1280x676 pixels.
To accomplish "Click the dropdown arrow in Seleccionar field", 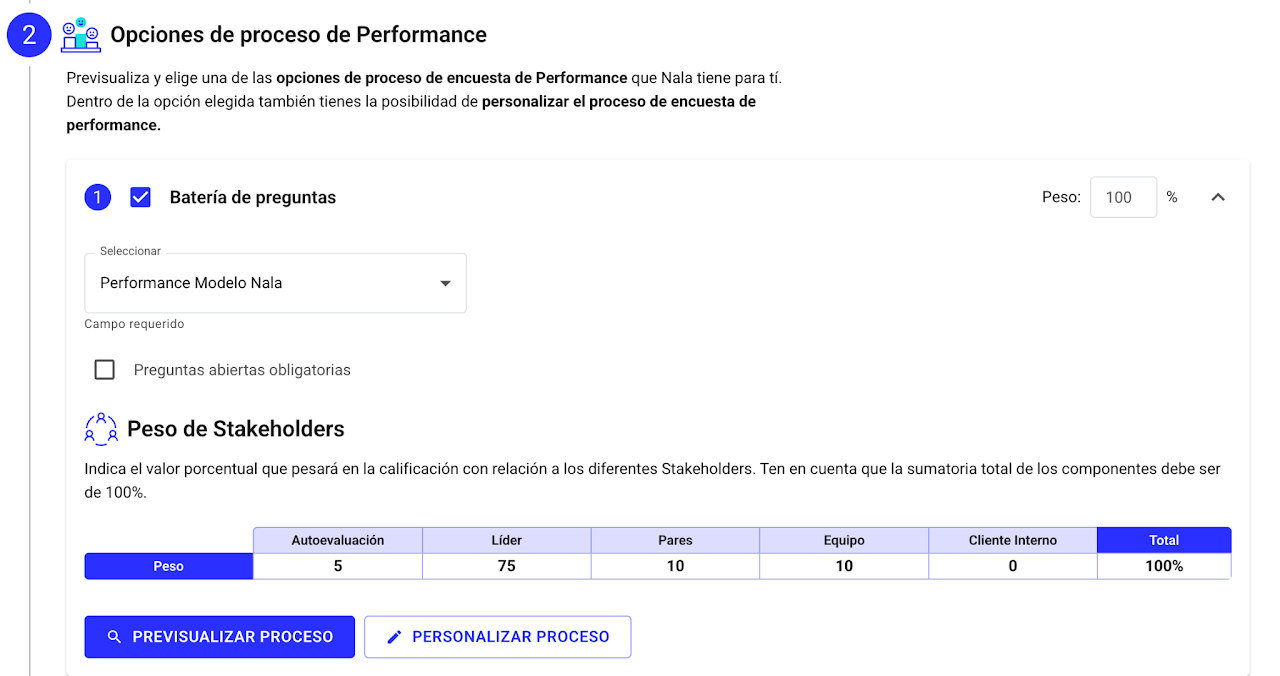I will (446, 283).
